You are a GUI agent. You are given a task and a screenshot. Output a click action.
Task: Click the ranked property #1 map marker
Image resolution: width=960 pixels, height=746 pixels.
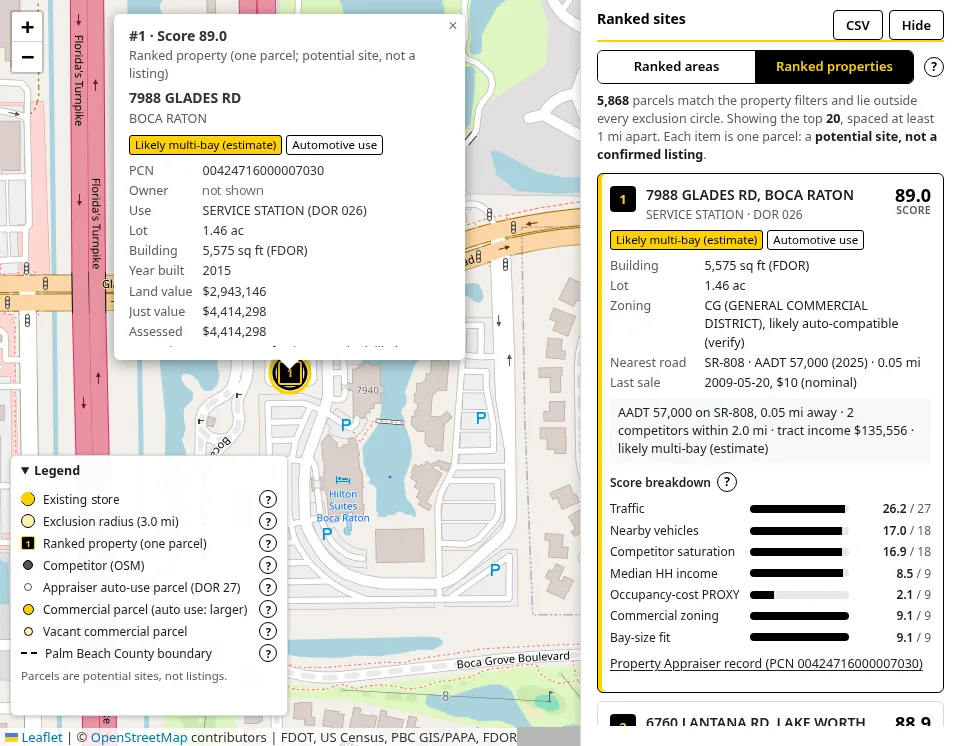[289, 372]
